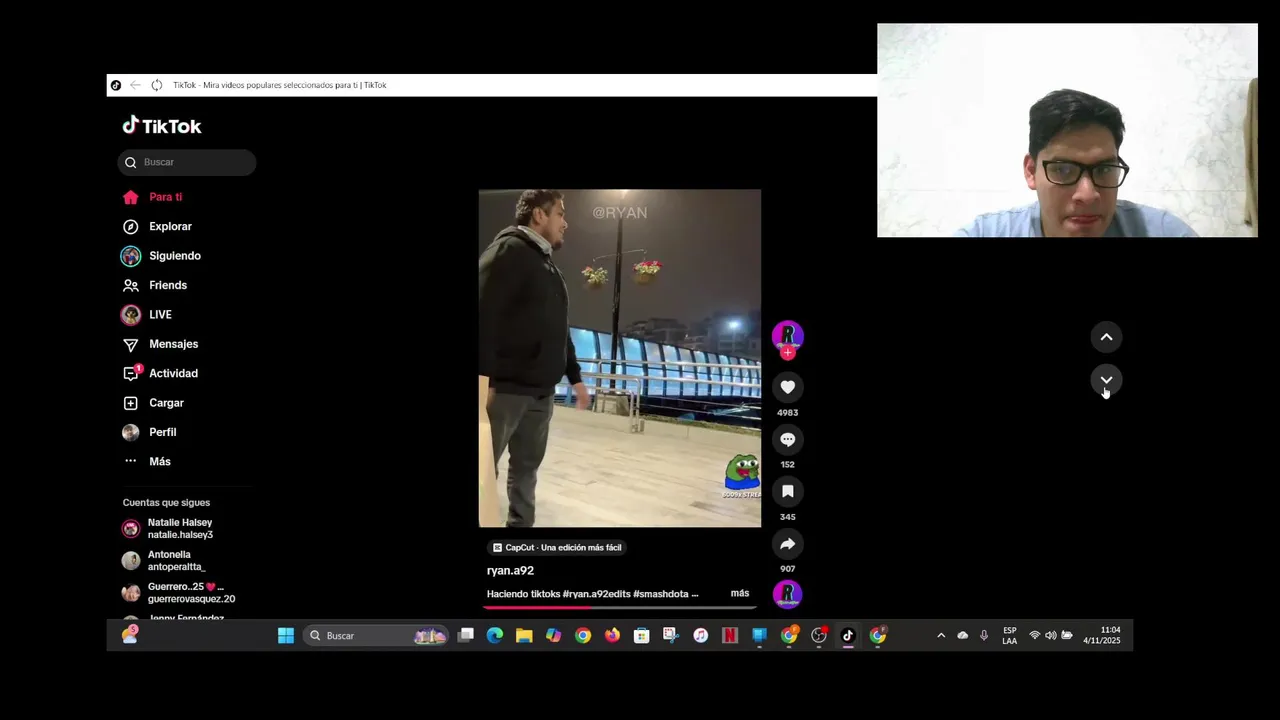Open Guerrero..25 guerrerovasquez.20 account

coord(179,593)
